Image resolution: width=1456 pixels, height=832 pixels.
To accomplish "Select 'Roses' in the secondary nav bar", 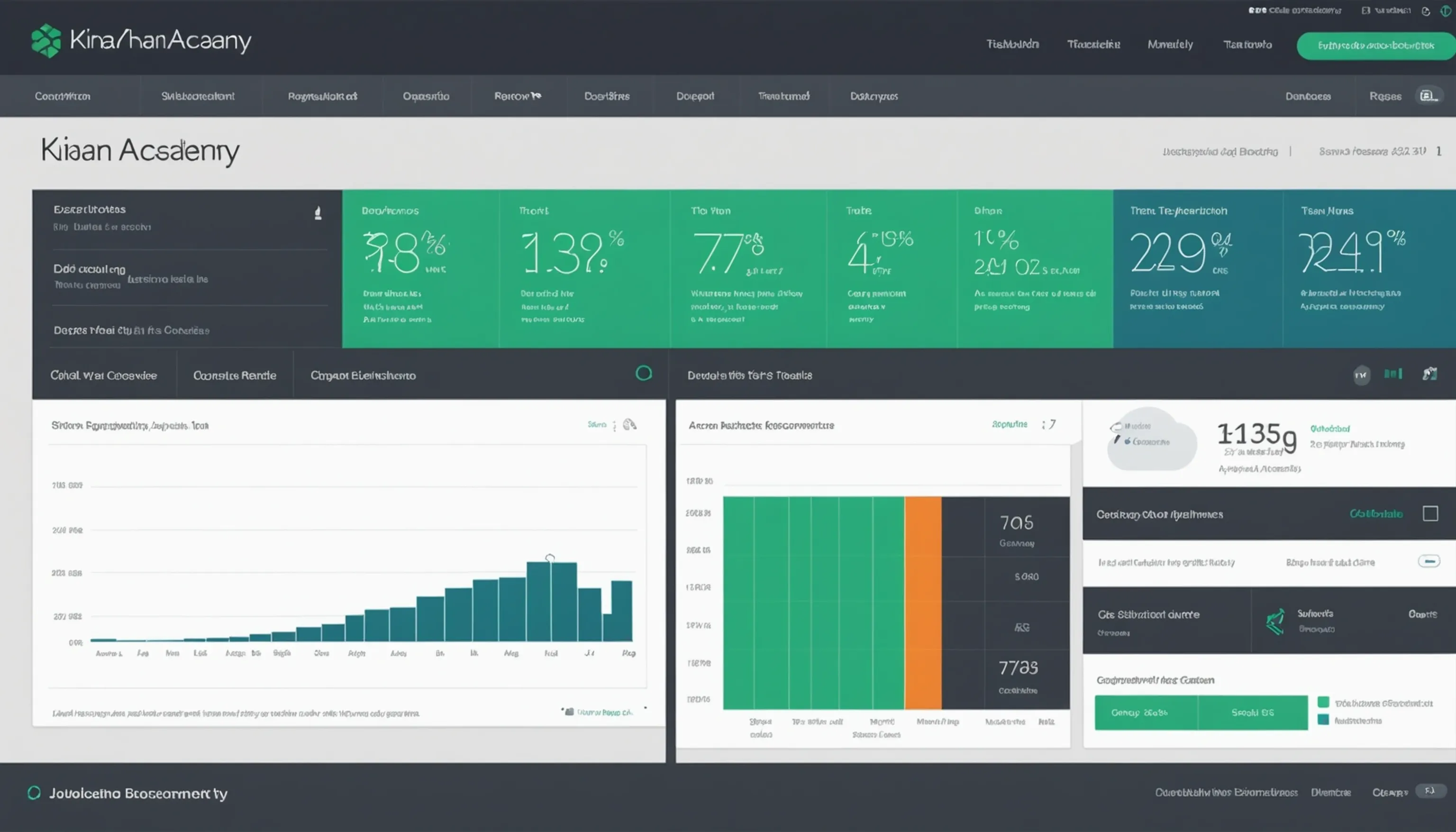I will tap(1385, 96).
